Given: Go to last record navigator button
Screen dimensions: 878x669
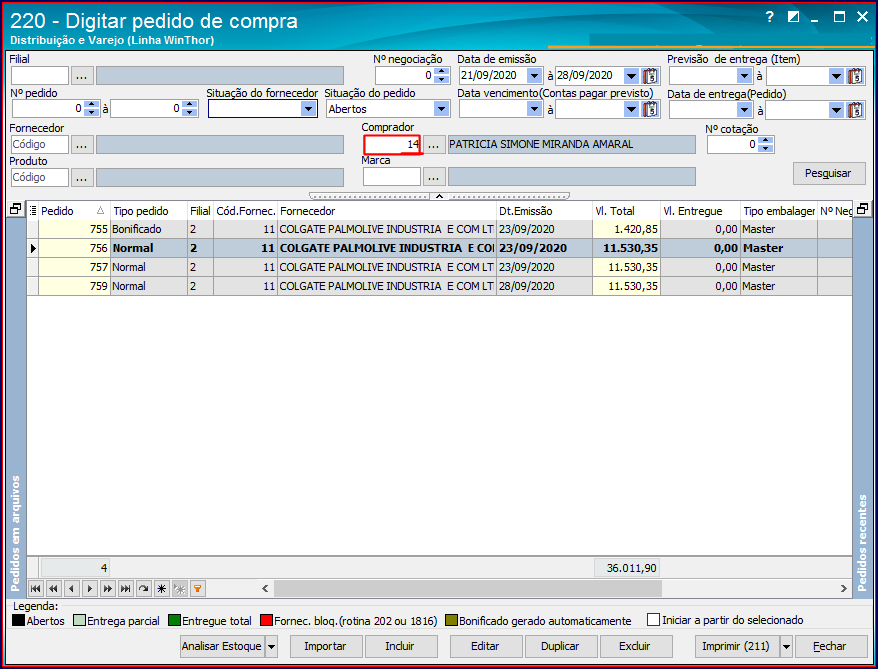Looking at the screenshot, I should point(125,588).
